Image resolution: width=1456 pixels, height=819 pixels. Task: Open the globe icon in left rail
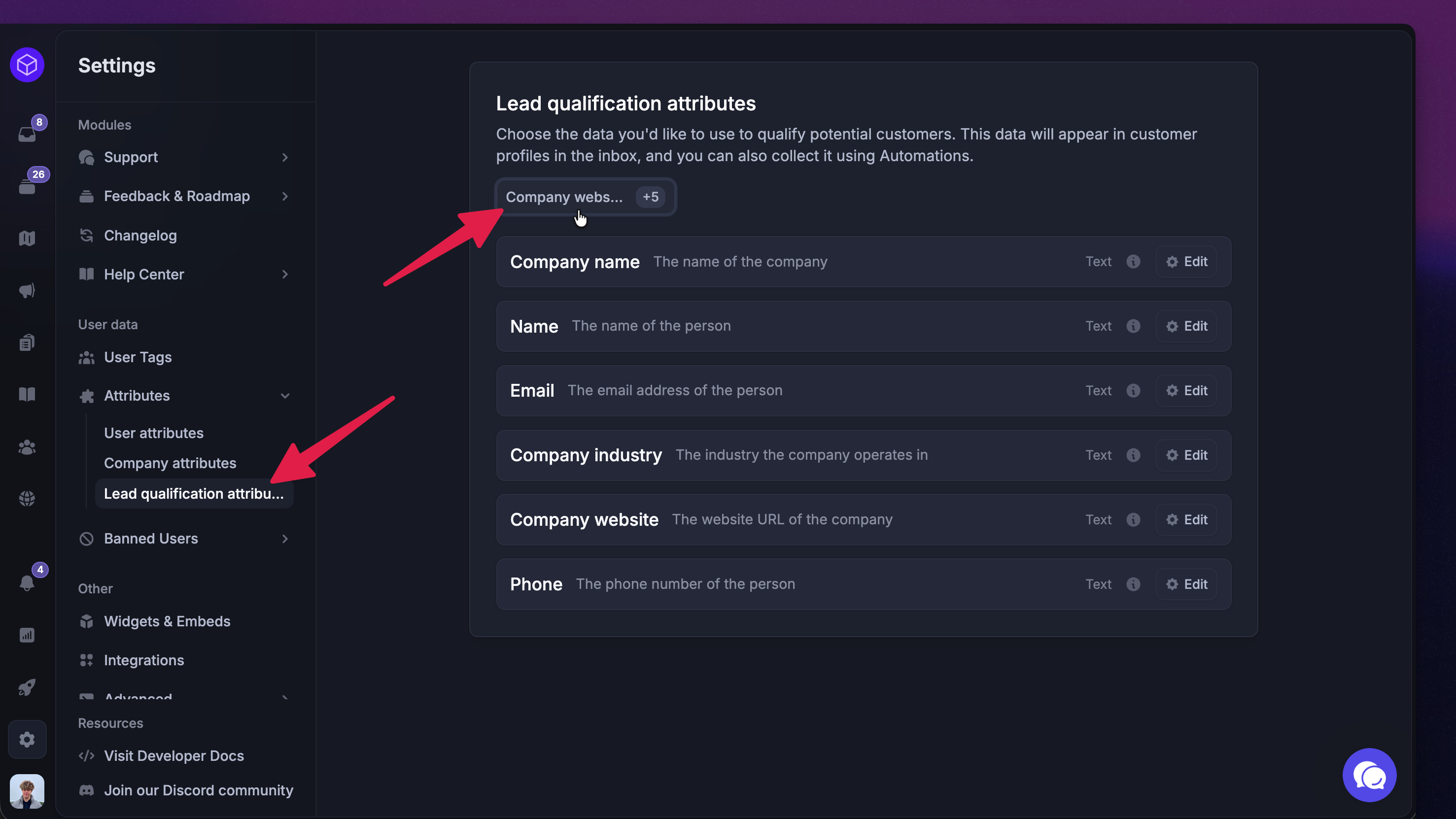tap(27, 499)
